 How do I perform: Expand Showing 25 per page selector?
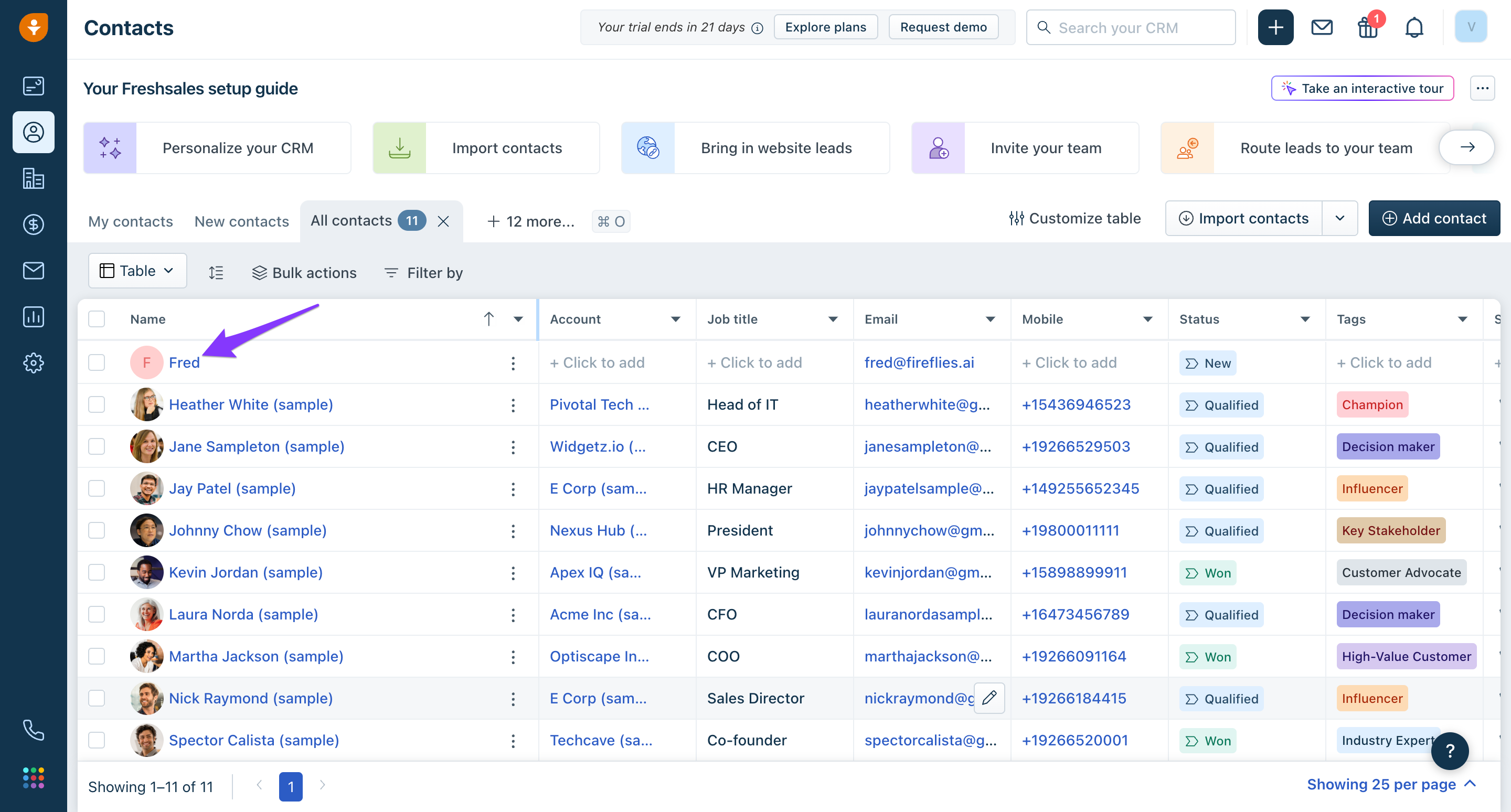[1391, 784]
